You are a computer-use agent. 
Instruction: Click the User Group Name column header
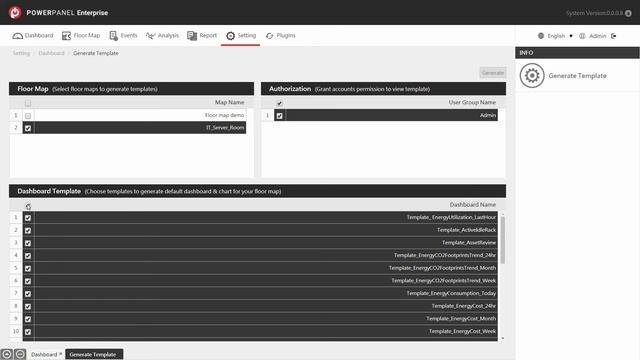[472, 102]
